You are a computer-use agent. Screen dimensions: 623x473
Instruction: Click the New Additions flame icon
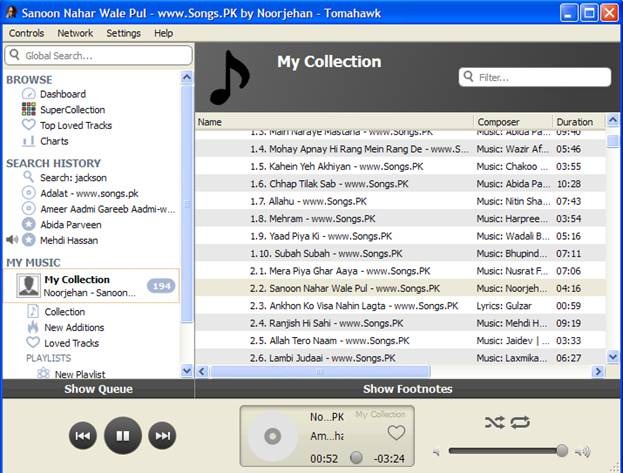tap(33, 327)
